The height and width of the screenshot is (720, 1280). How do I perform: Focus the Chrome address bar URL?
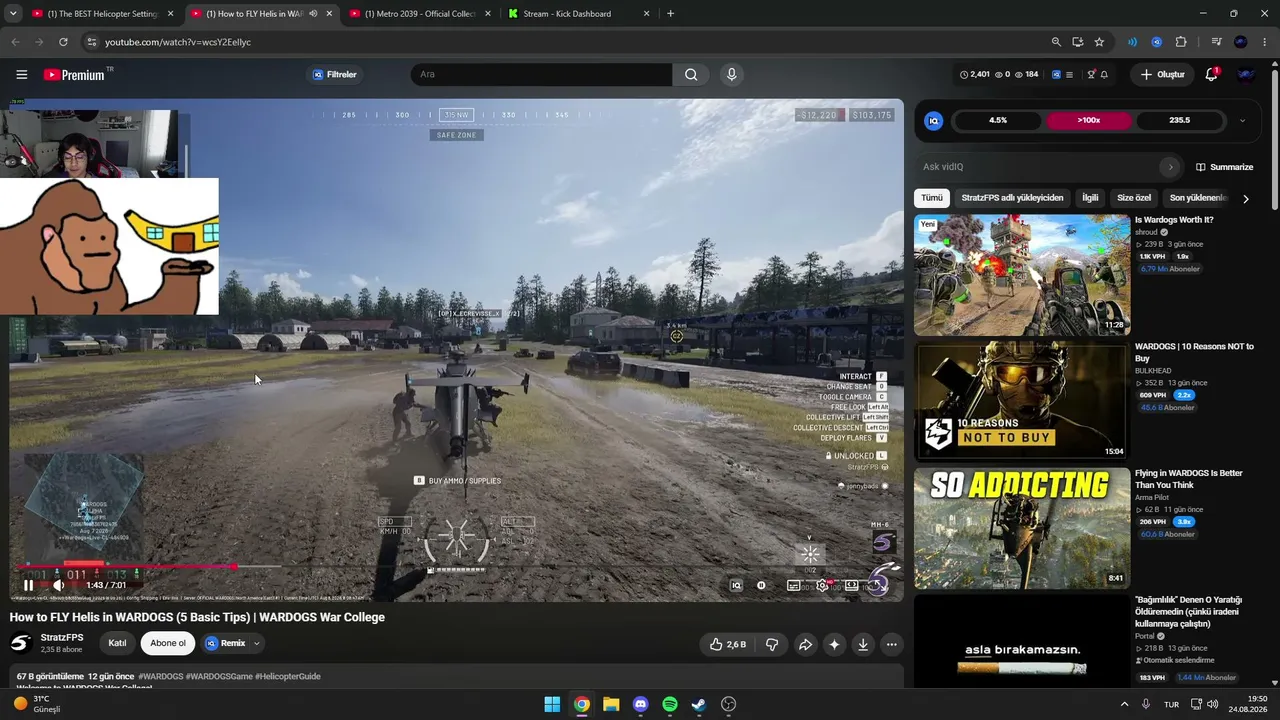click(x=178, y=42)
